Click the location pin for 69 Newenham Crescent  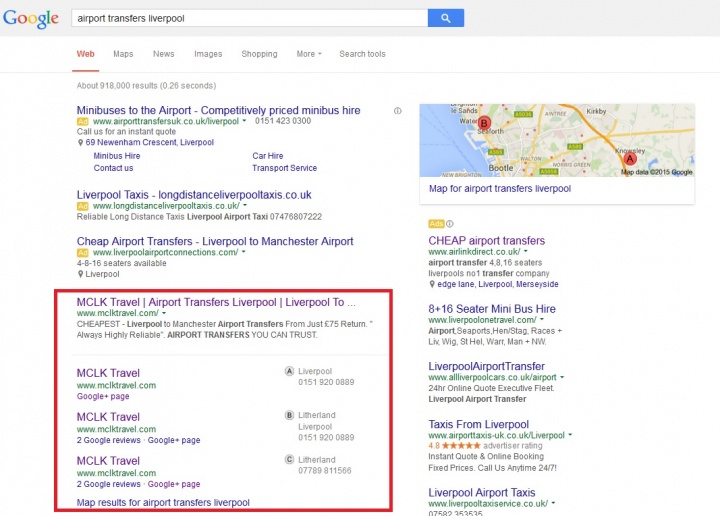pos(80,143)
